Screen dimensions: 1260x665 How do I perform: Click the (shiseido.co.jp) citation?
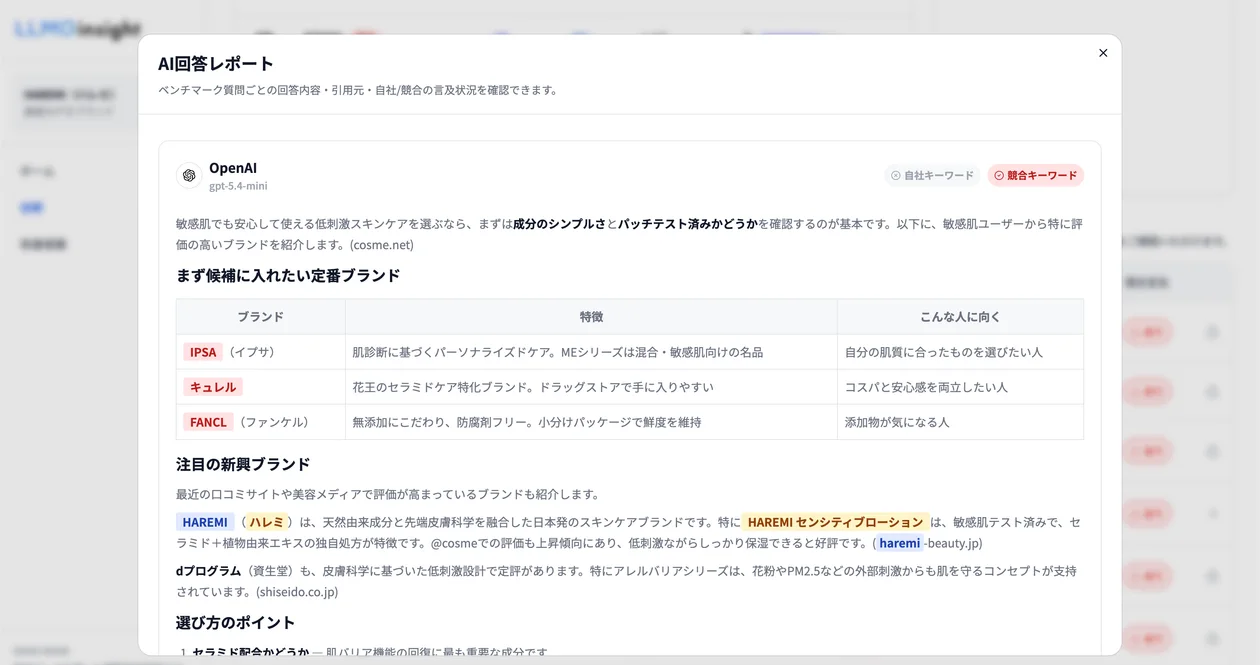pyautogui.click(x=297, y=592)
